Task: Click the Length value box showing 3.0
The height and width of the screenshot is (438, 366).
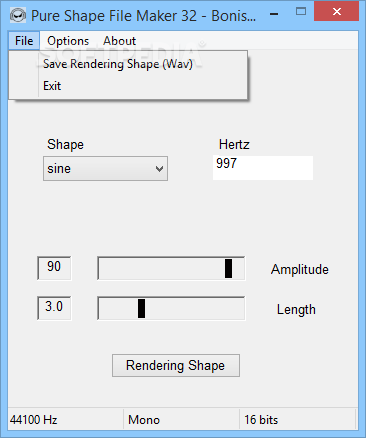Action: click(54, 308)
